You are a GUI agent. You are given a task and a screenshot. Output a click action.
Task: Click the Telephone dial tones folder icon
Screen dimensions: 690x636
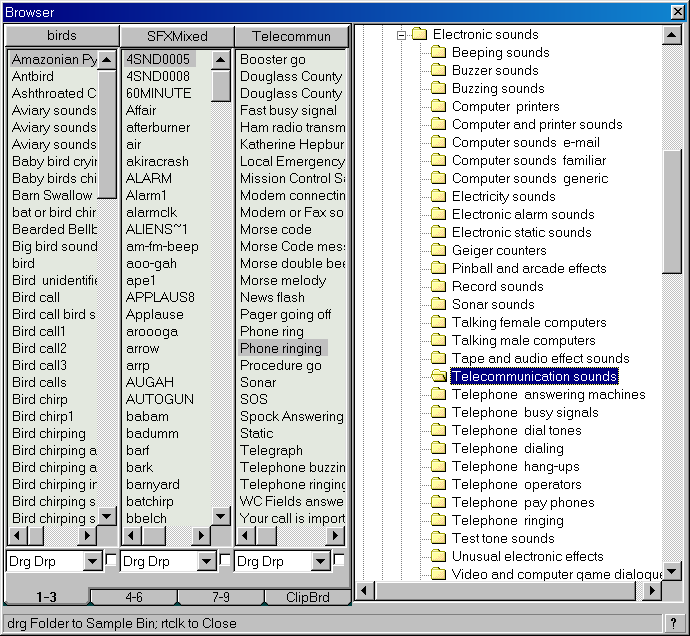438,431
